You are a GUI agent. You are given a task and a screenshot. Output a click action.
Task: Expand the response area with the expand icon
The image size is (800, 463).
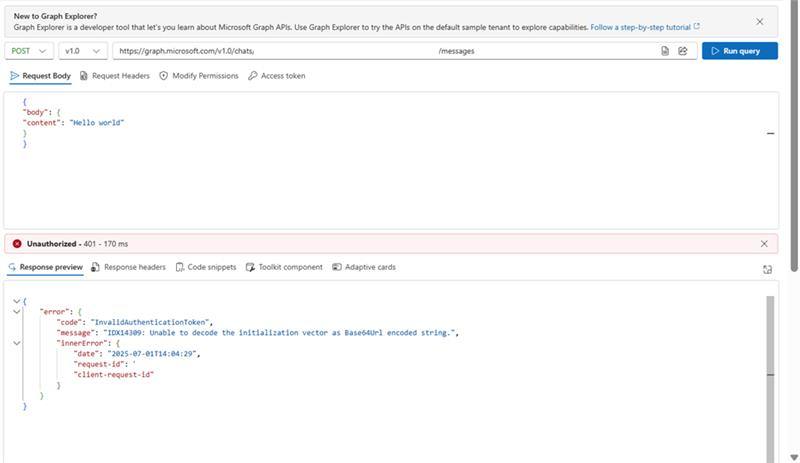coord(767,270)
